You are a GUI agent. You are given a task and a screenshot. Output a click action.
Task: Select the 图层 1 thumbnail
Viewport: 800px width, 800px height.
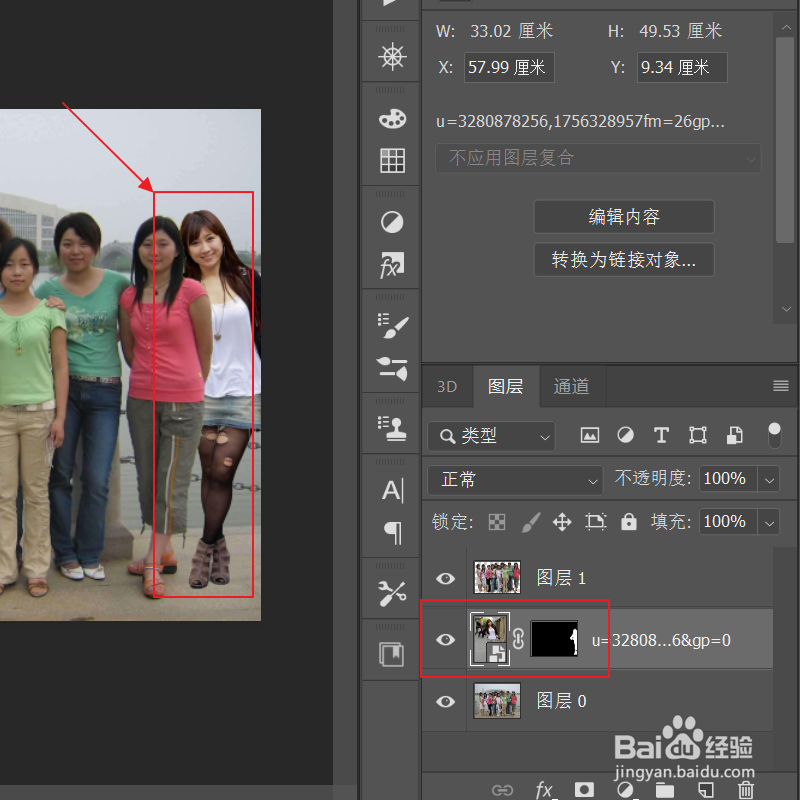coord(497,577)
